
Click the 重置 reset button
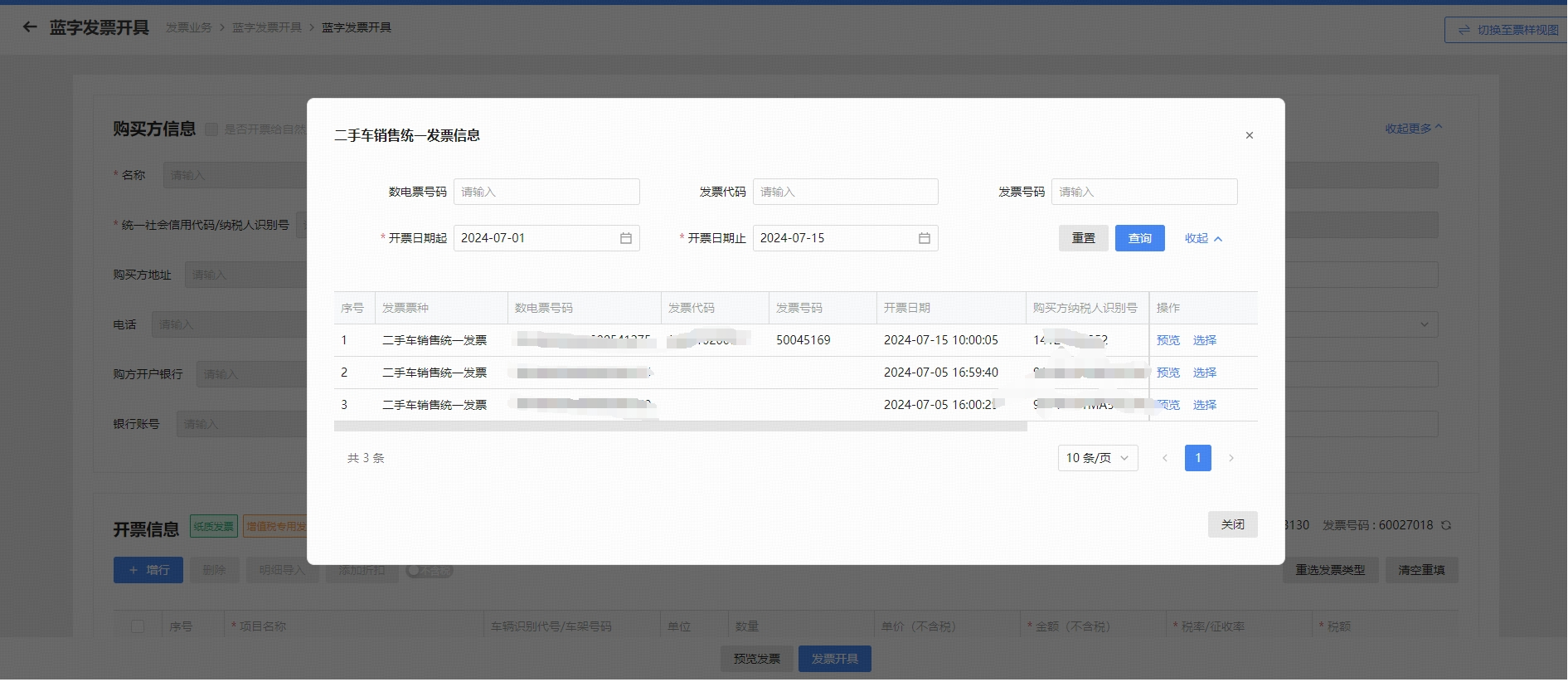pos(1083,238)
